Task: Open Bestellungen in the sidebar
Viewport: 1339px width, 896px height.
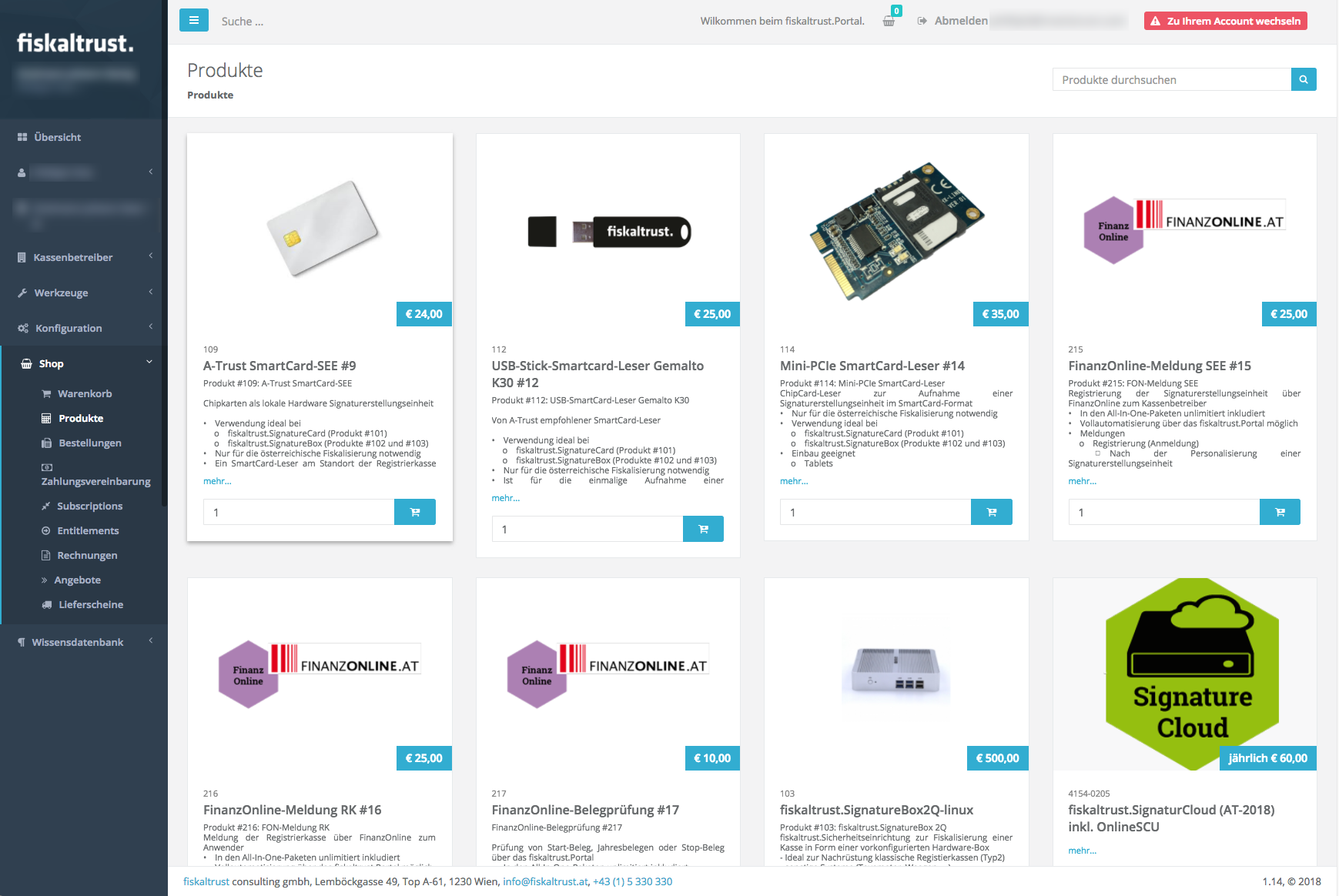Action: [x=89, y=443]
